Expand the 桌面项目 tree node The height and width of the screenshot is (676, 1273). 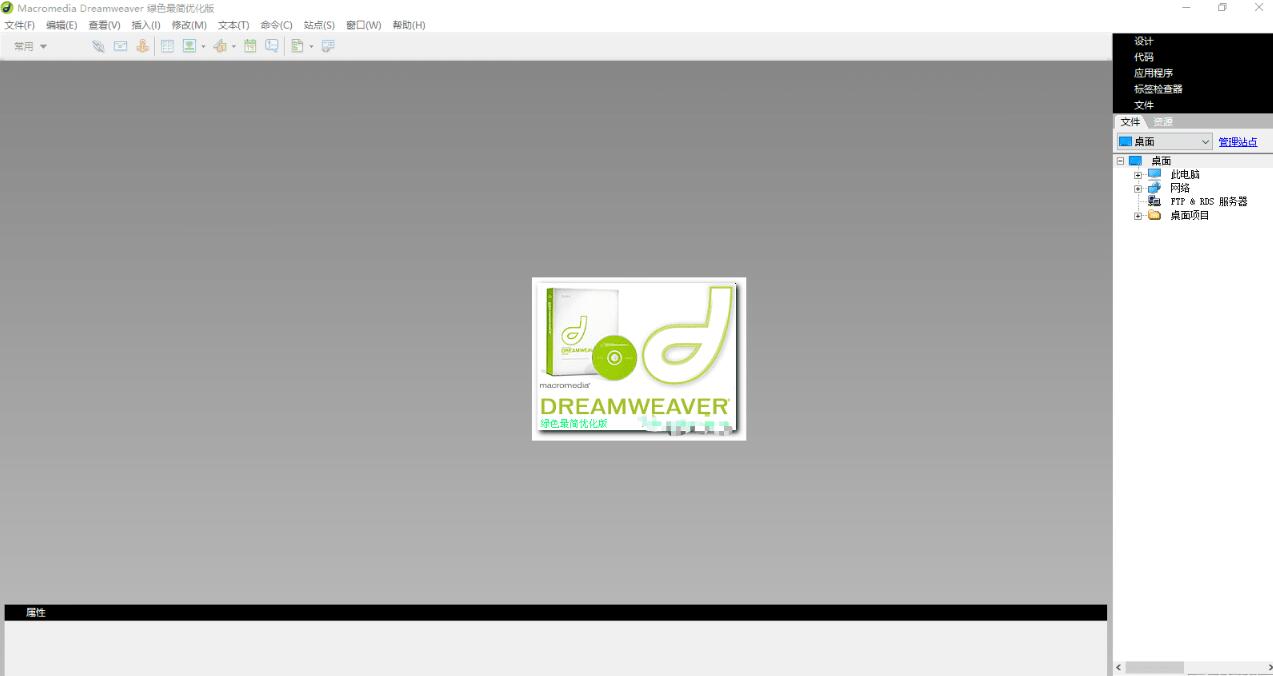pos(1138,216)
